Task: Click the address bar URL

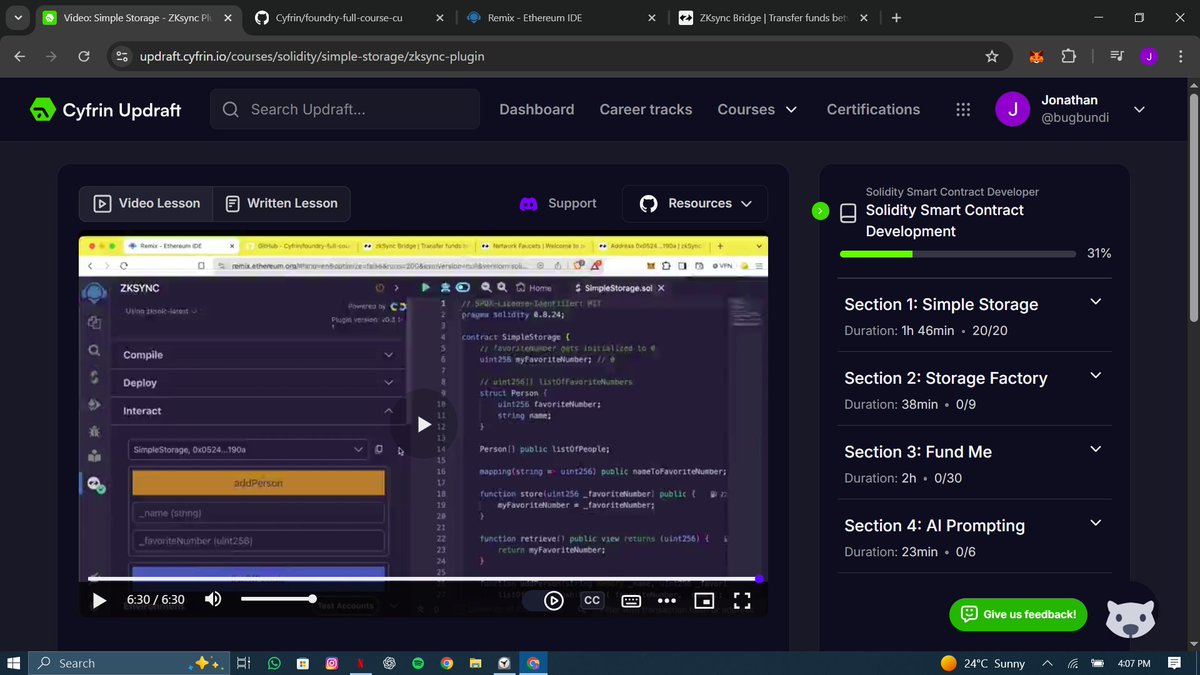Action: 312,57
